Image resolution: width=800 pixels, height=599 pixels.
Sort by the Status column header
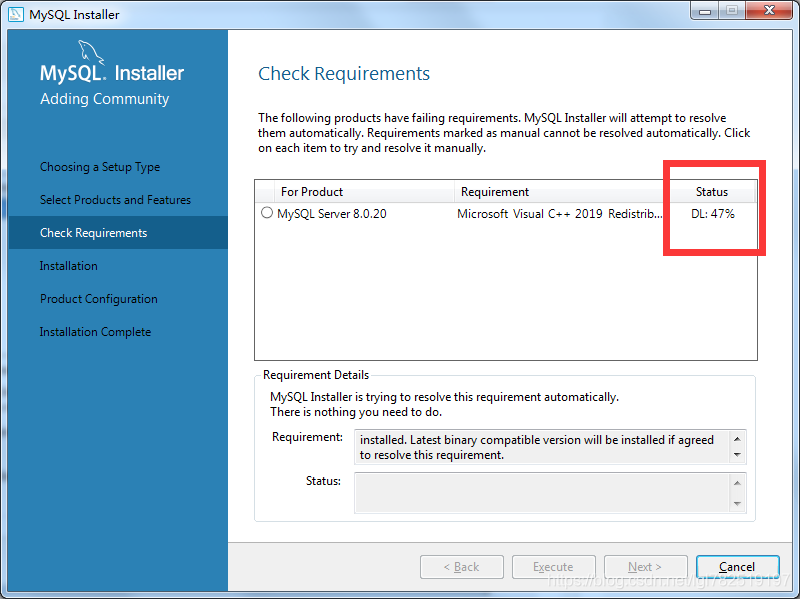pyautogui.click(x=712, y=192)
